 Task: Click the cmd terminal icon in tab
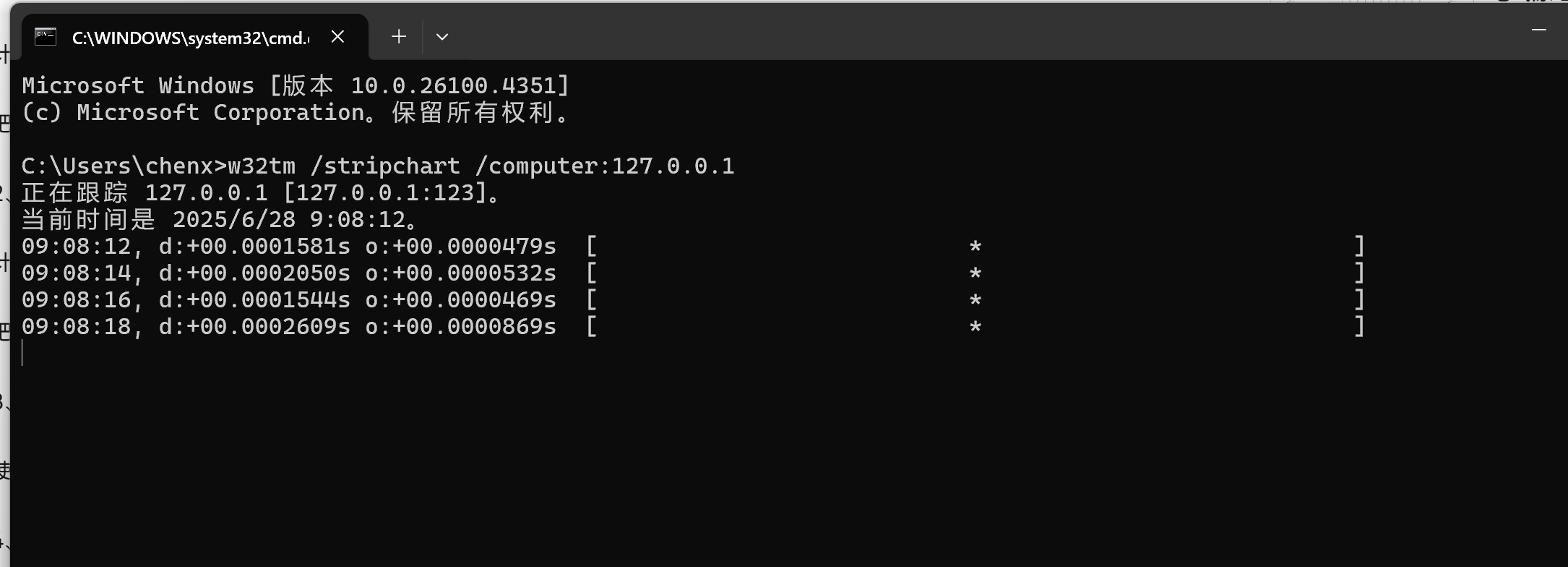click(46, 36)
